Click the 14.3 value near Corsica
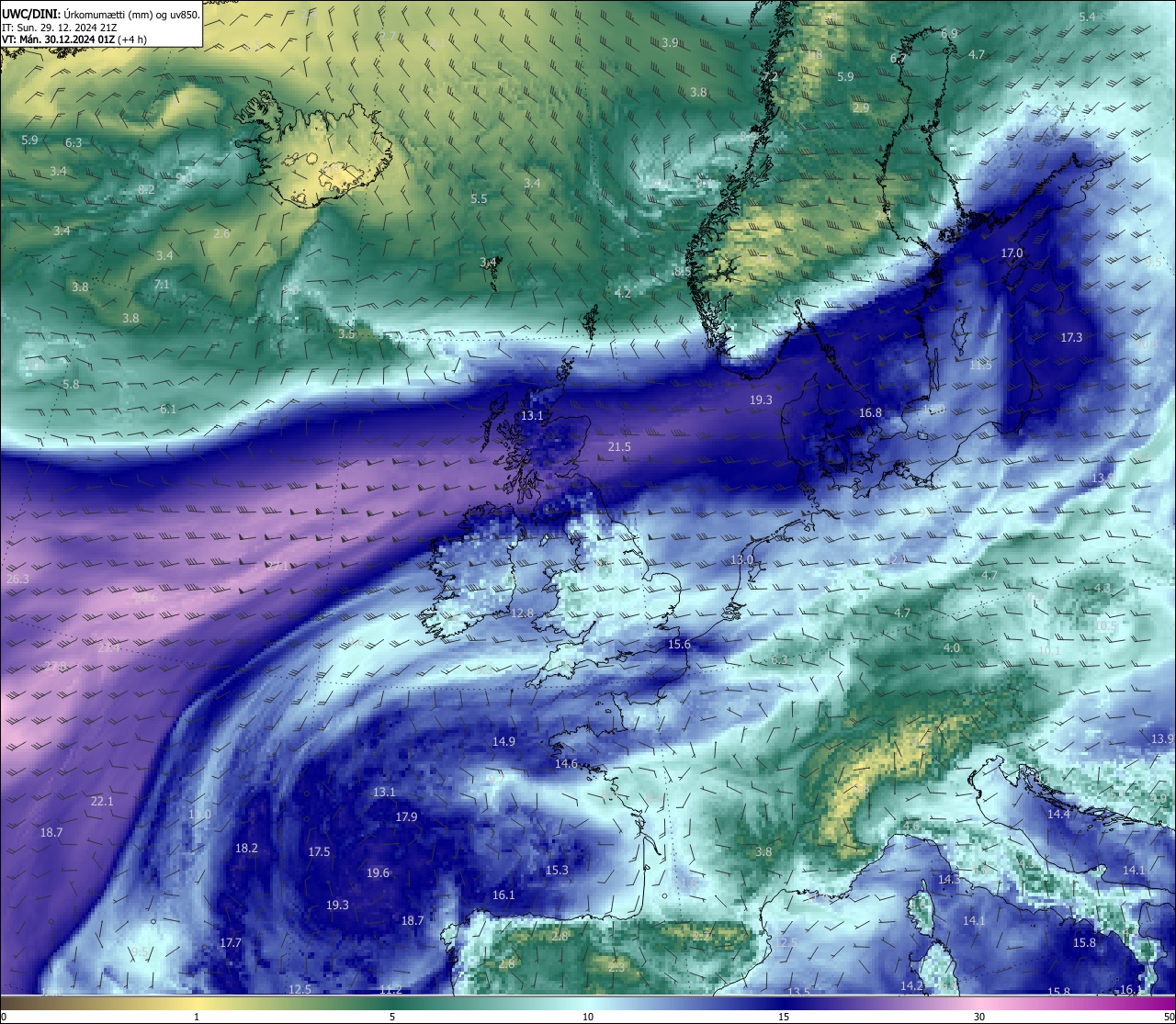The image size is (1176, 1024). pyautogui.click(x=949, y=880)
